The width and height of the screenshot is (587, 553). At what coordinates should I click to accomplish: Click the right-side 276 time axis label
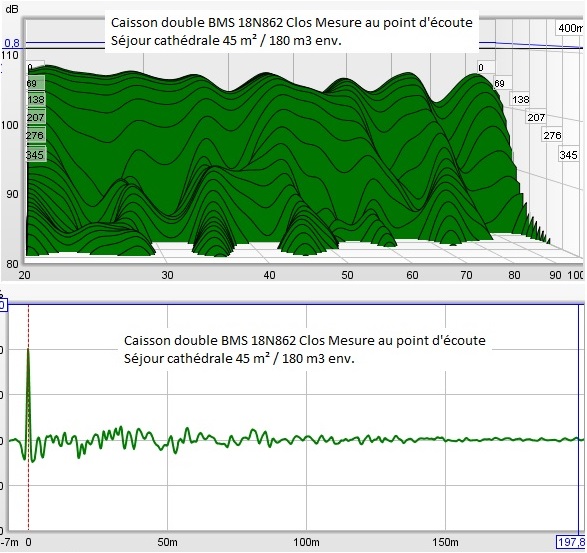coord(552,135)
